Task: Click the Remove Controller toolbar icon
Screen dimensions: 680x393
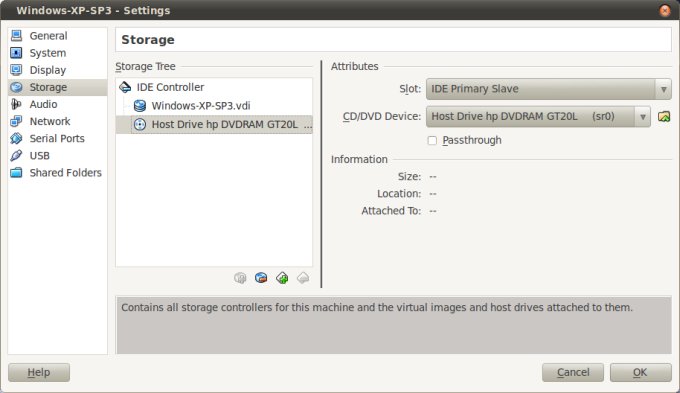Action: coord(261,278)
